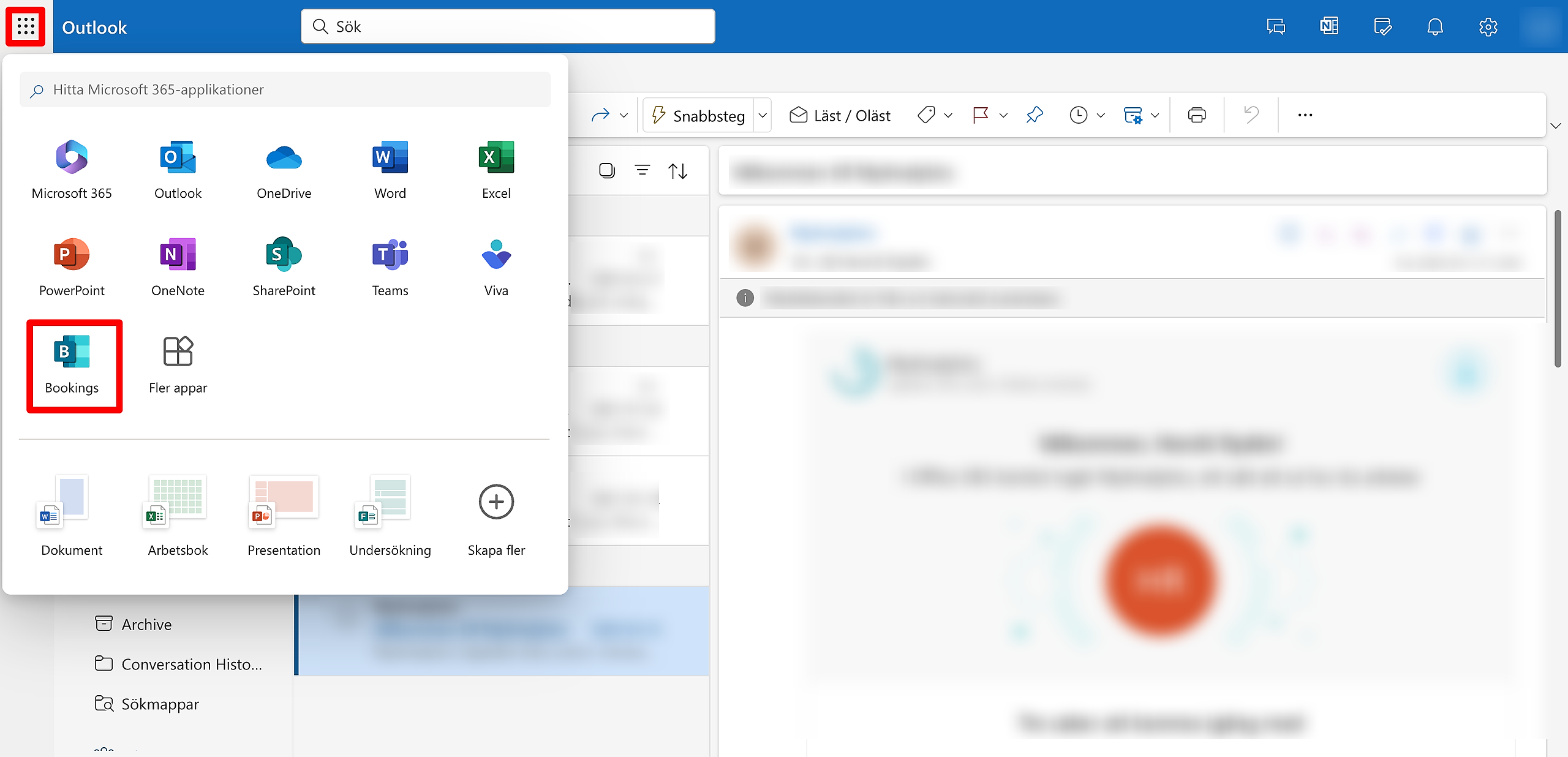Expand the ribbon chevron
The height and width of the screenshot is (757, 1568).
coord(1556,126)
